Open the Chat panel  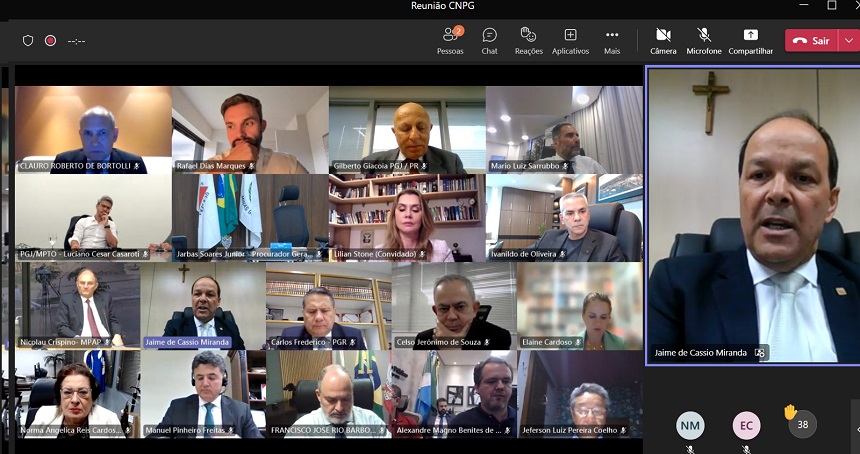(x=489, y=40)
